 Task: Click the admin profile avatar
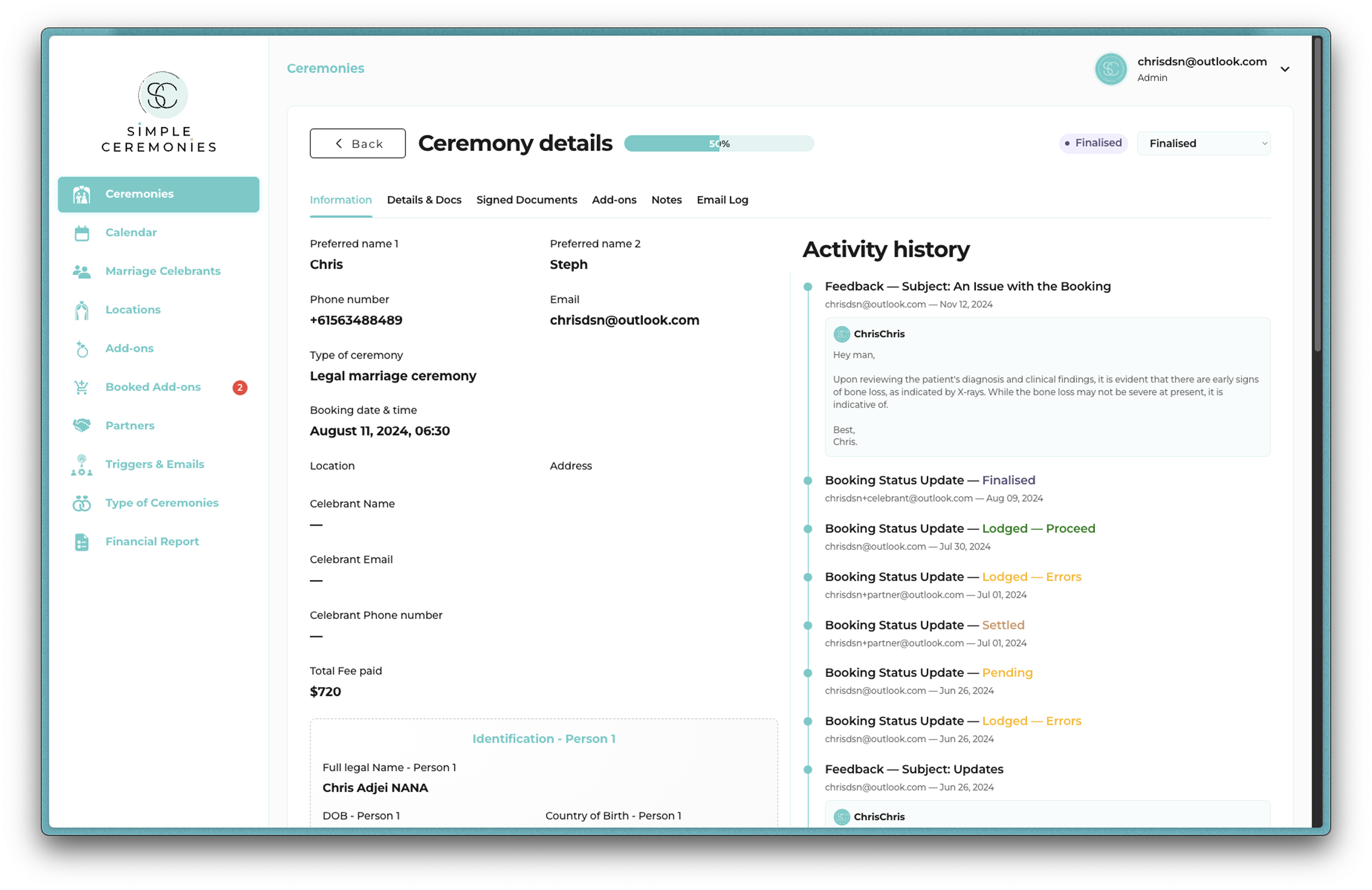pyautogui.click(x=1110, y=69)
